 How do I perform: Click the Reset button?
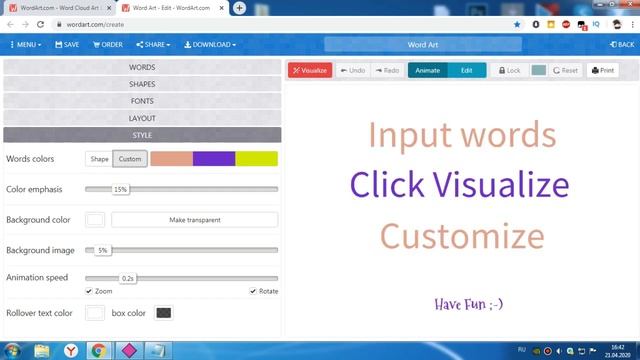point(565,70)
